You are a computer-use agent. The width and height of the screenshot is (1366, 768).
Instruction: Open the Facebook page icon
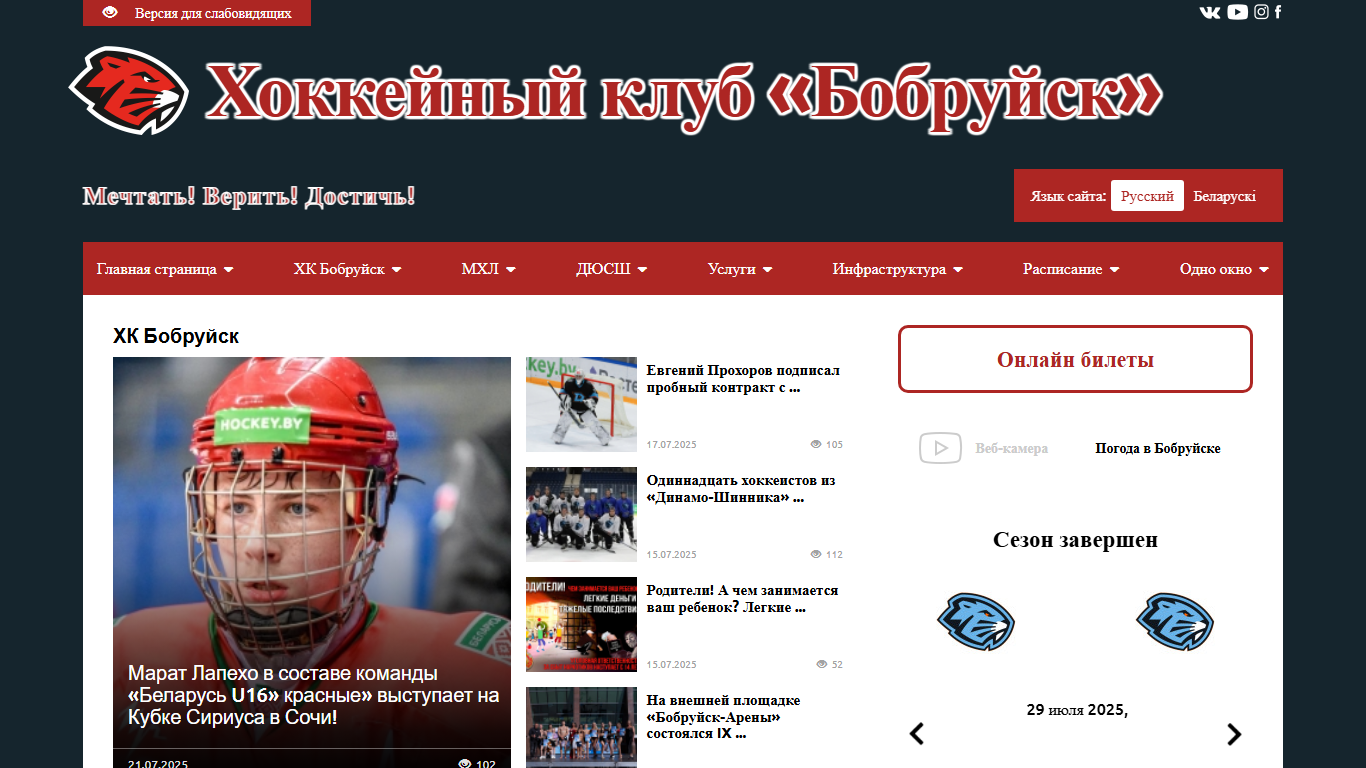1278,12
